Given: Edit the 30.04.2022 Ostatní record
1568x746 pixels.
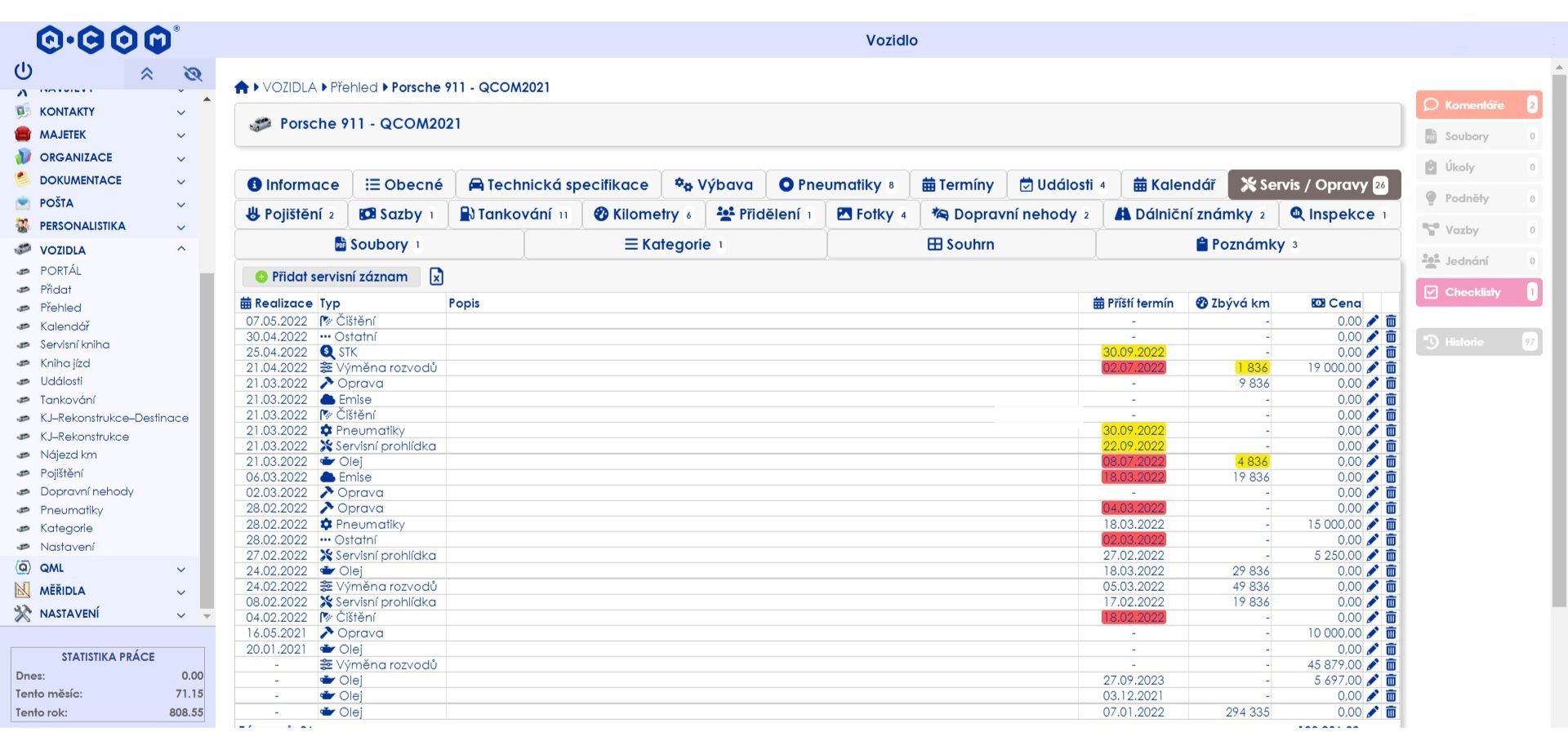Looking at the screenshot, I should (1373, 337).
